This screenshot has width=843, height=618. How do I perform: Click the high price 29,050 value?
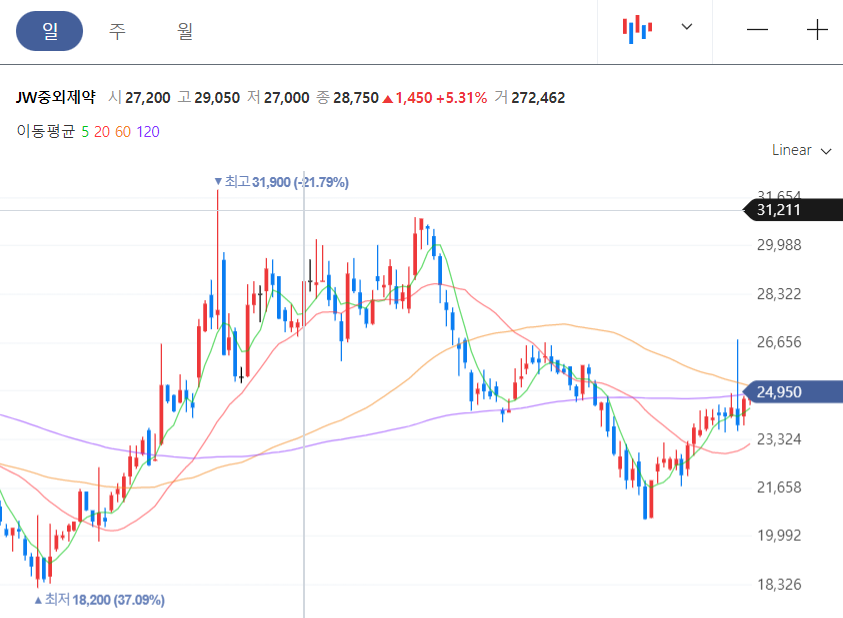coord(217,98)
